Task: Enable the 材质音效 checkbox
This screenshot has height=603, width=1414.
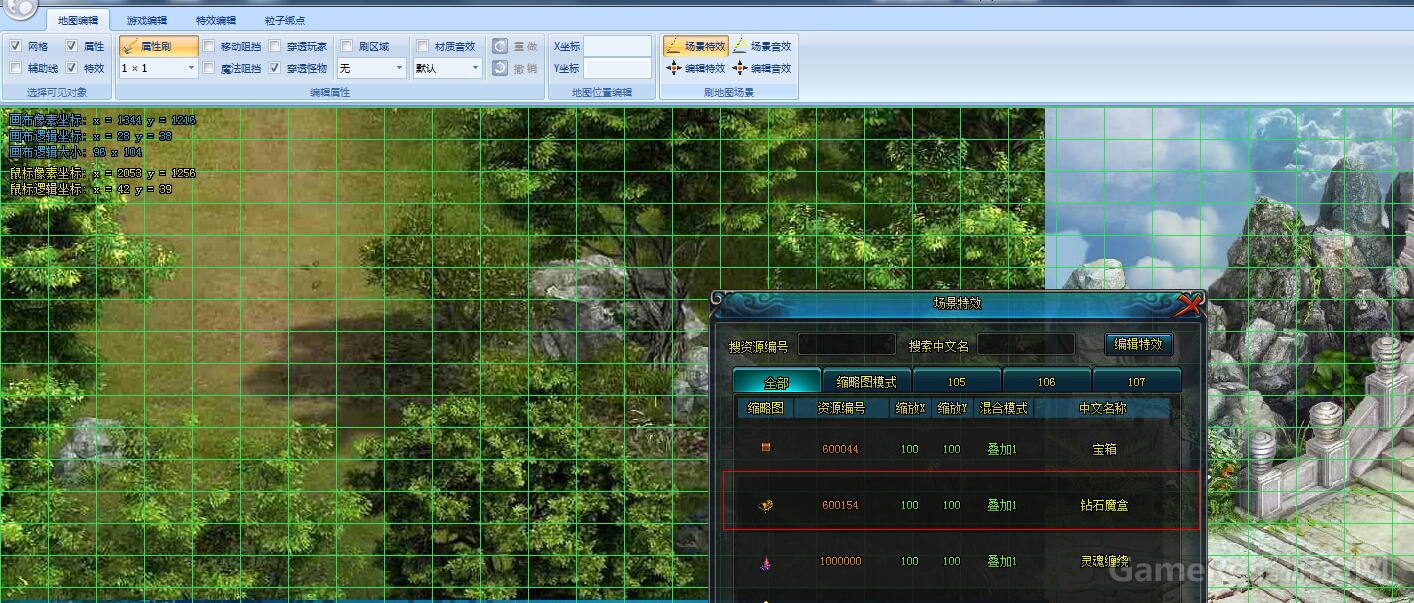Action: 423,46
